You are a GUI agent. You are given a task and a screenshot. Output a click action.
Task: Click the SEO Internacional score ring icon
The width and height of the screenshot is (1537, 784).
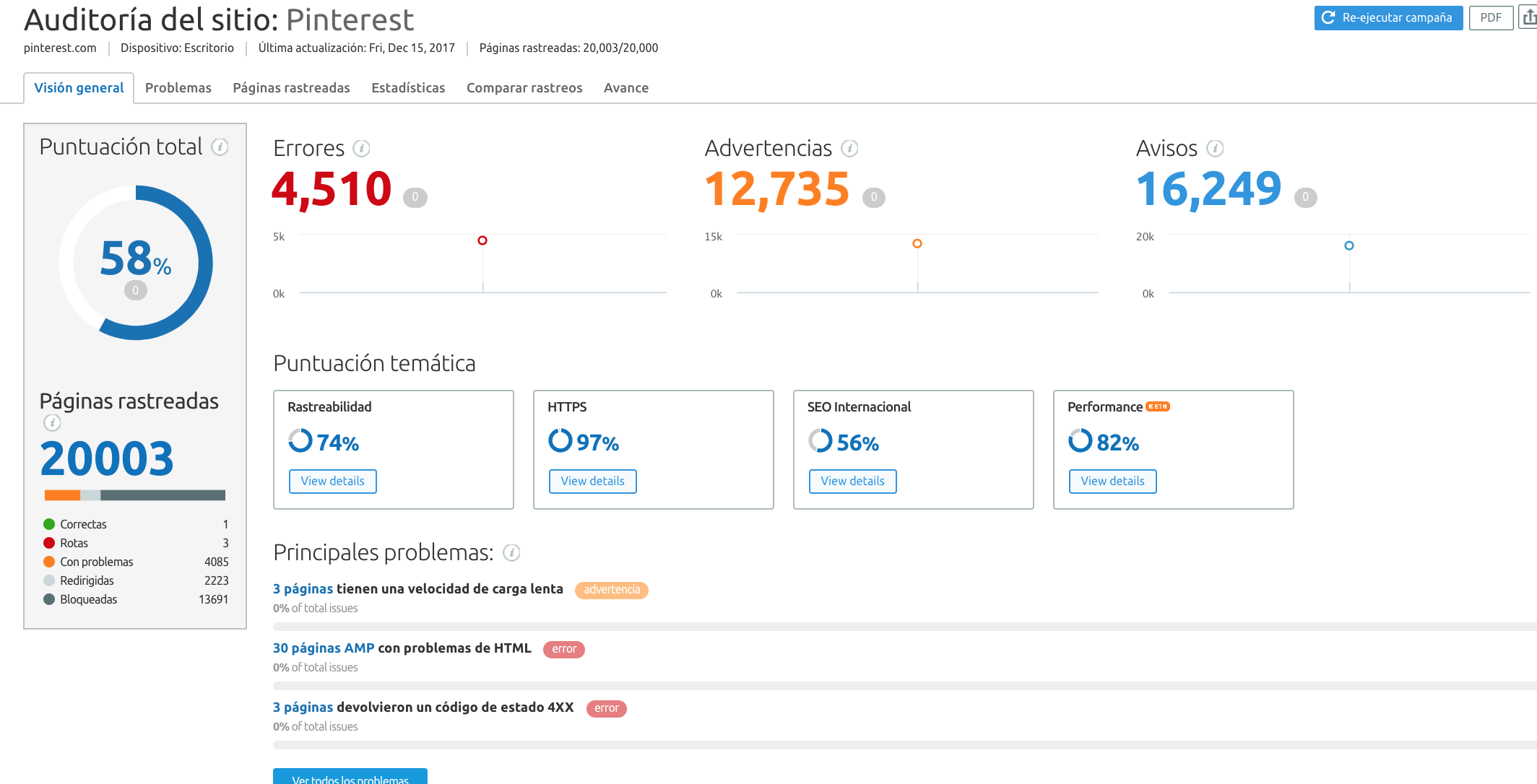point(821,440)
